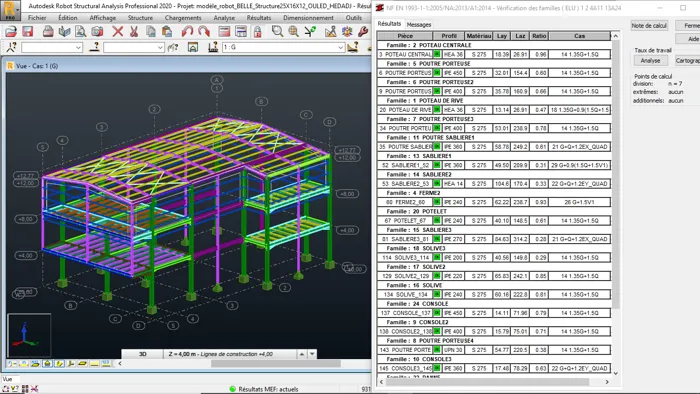Click the Open project folder icon

pos(11,31)
